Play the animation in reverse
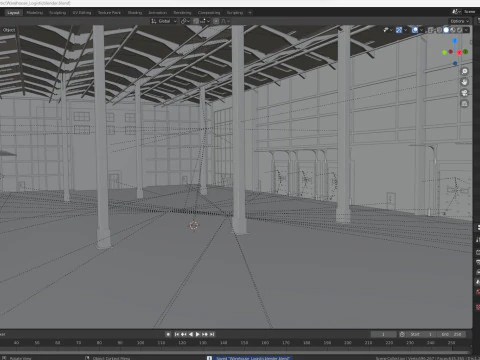 pos(191,334)
